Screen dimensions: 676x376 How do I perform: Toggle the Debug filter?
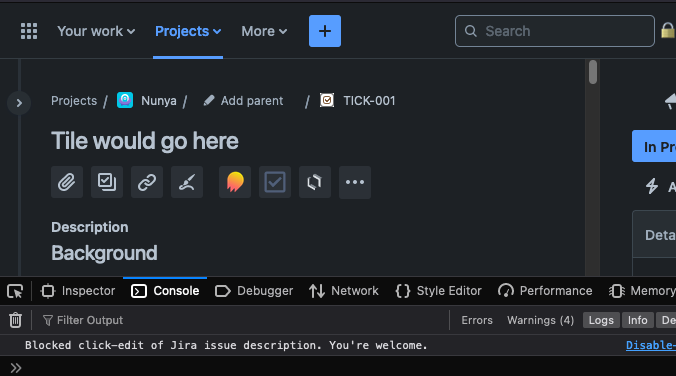point(666,320)
